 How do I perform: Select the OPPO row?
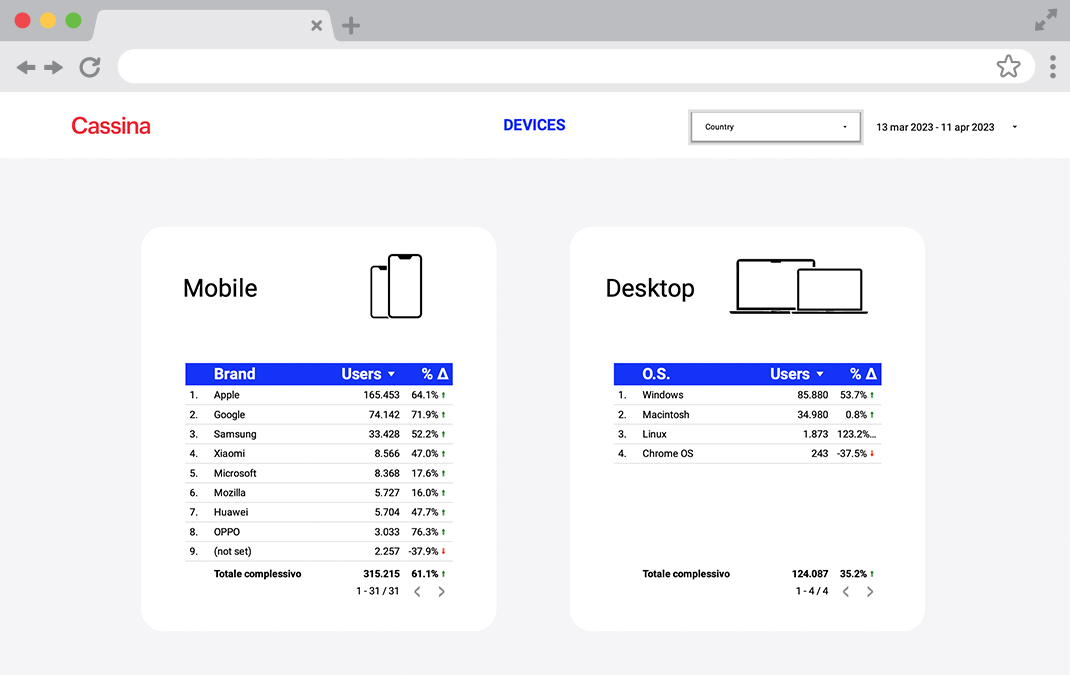tap(319, 532)
